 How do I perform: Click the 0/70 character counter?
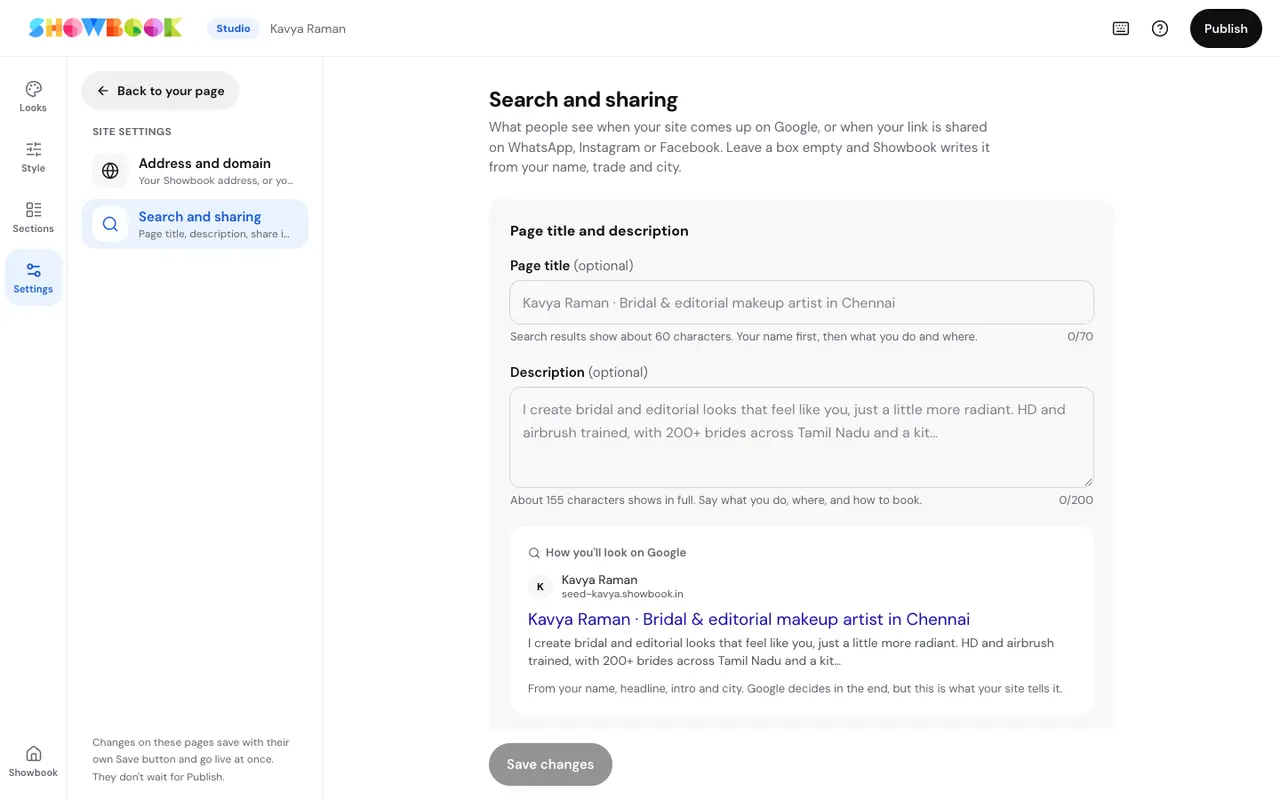point(1080,337)
